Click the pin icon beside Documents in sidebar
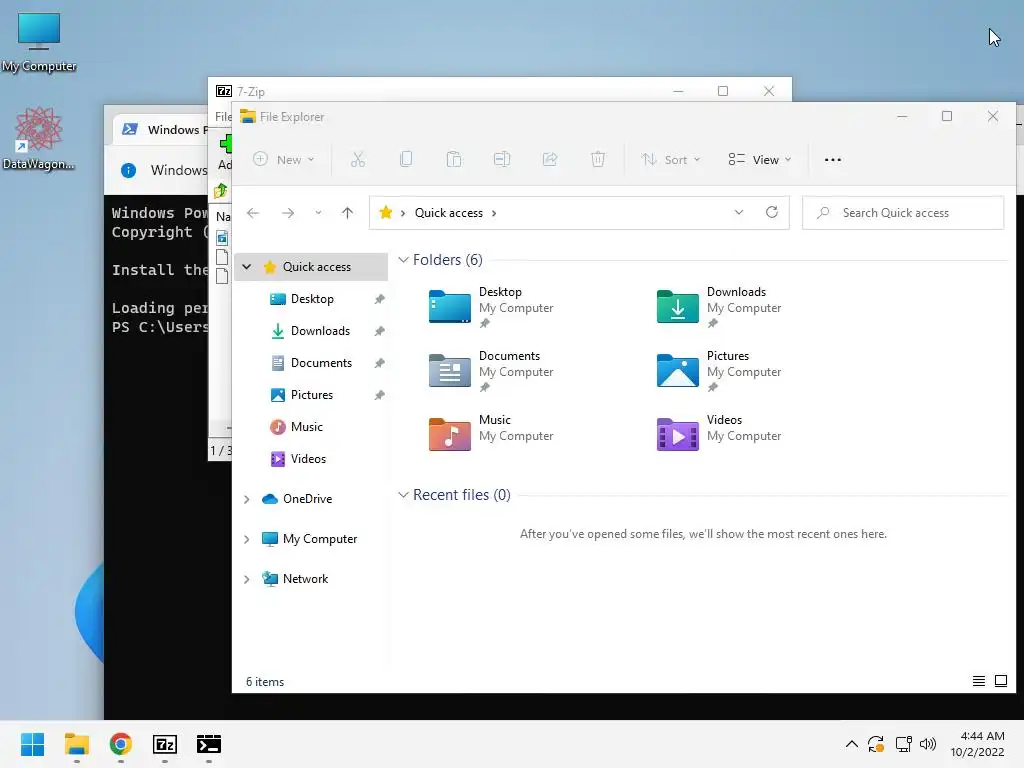The width and height of the screenshot is (1024, 768). [379, 363]
